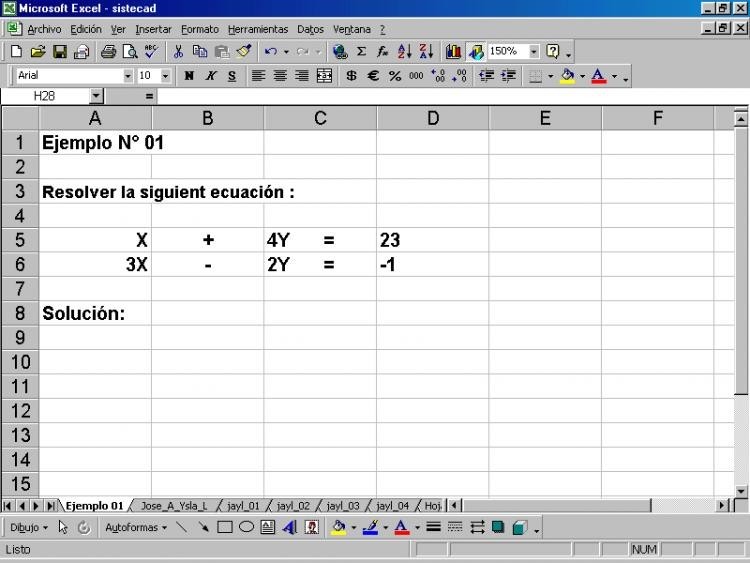Expand the Name Box dropdown showing H28
Screen dimensions: 750x563
(x=96, y=96)
